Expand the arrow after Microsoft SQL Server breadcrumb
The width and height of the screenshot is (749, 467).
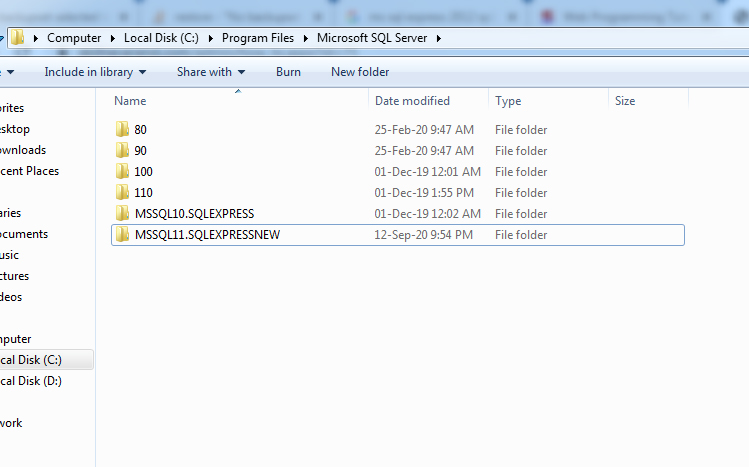(439, 38)
